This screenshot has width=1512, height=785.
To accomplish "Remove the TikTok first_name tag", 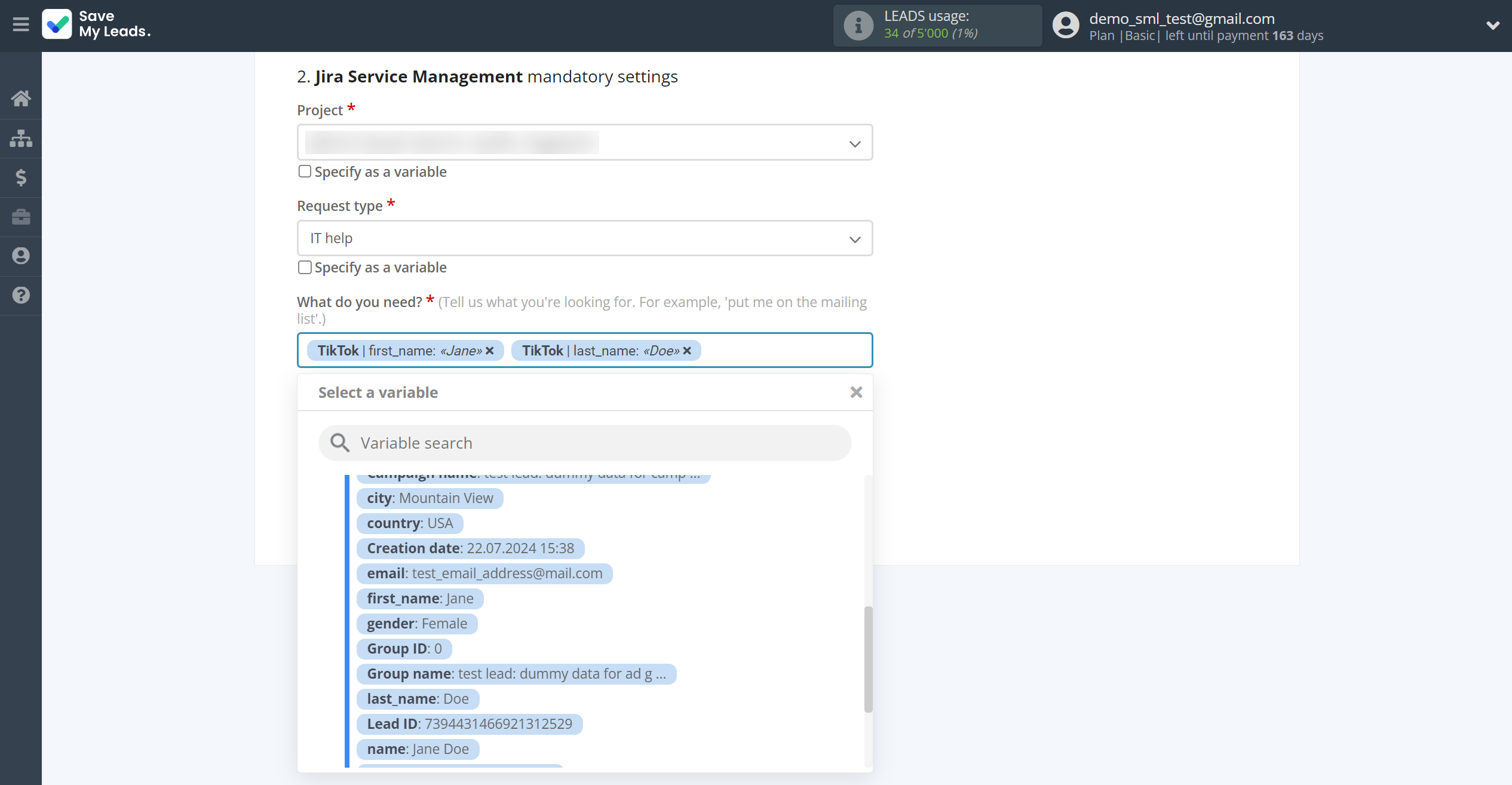I will (x=490, y=351).
